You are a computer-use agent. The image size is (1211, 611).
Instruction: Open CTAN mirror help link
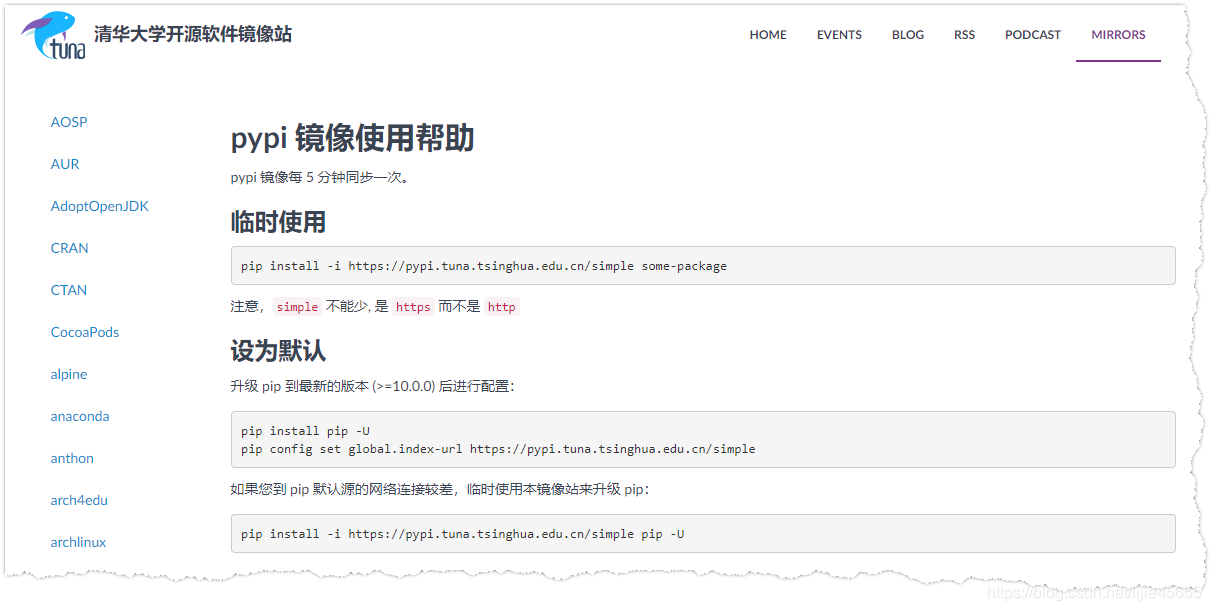point(69,290)
